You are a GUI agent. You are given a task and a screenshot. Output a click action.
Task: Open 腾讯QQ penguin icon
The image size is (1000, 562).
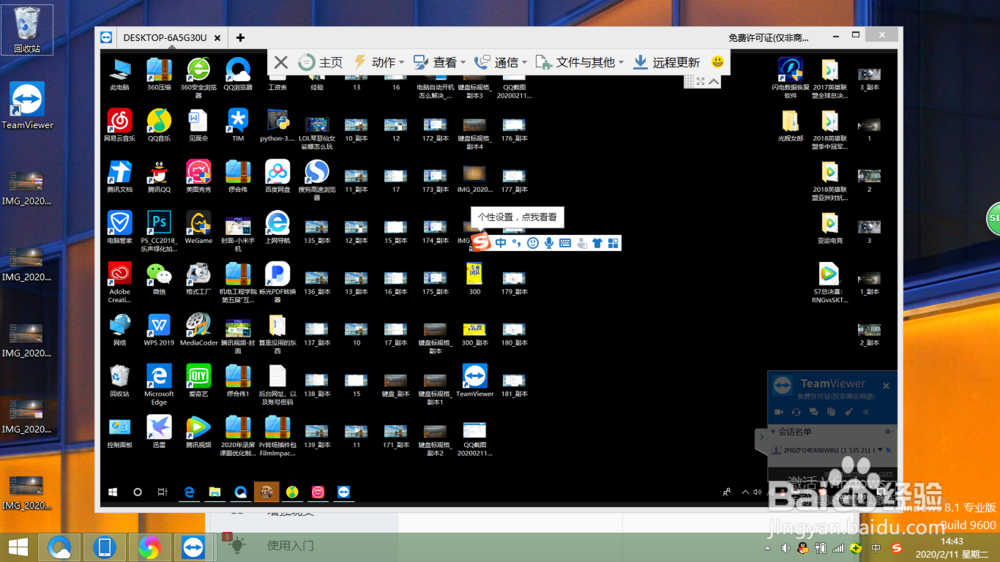pos(159,176)
